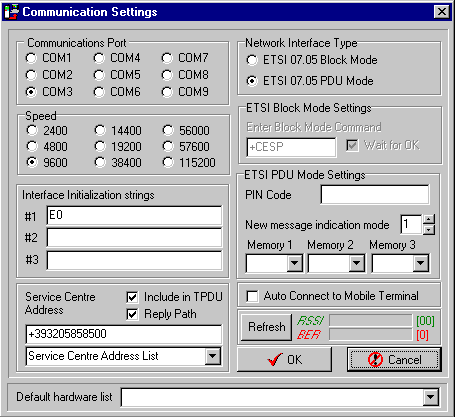This screenshot has width=455, height=417.
Task: Expand the Memory 1 dropdown
Action: [295, 263]
